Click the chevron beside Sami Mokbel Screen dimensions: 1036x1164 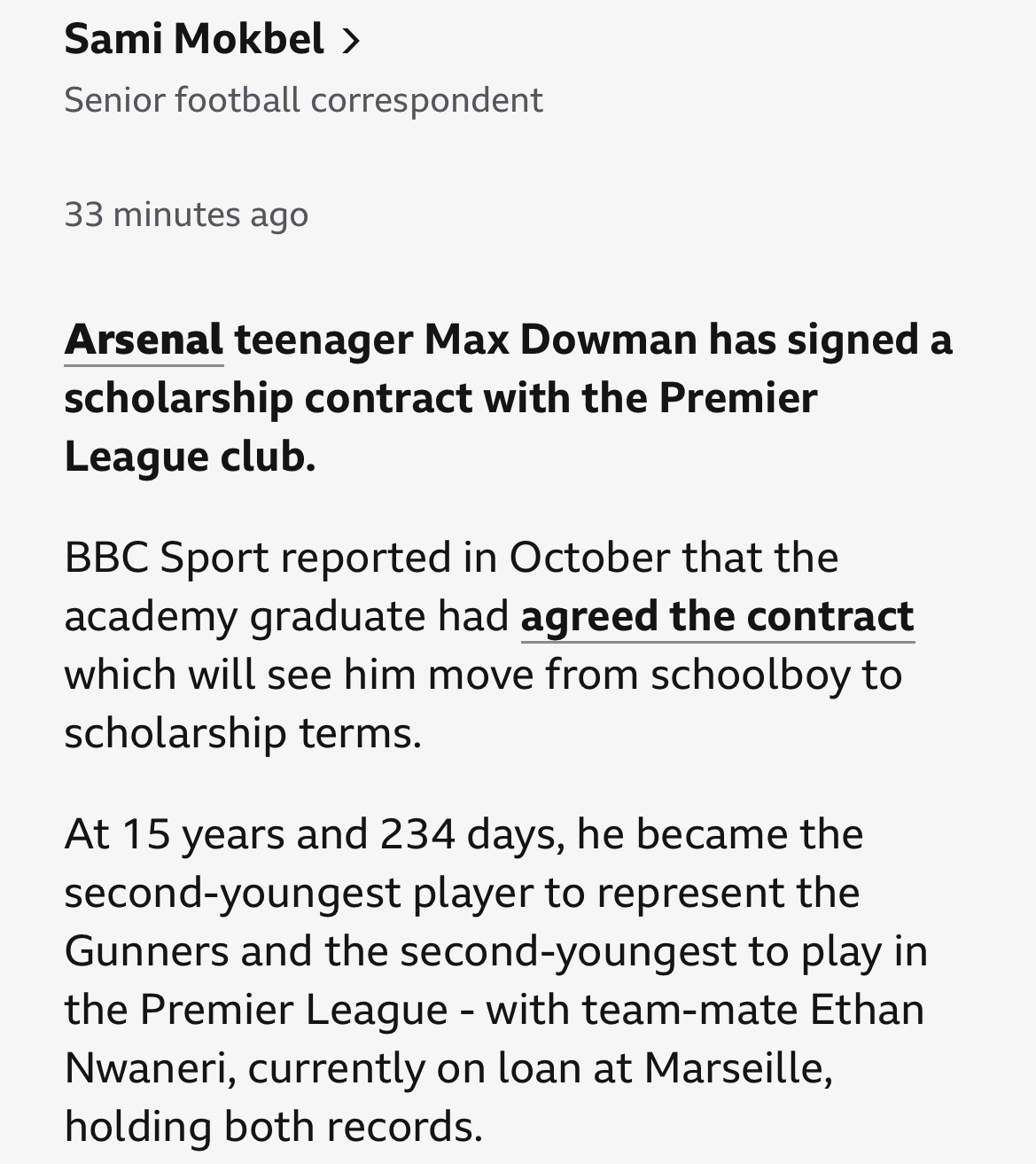tap(351, 41)
